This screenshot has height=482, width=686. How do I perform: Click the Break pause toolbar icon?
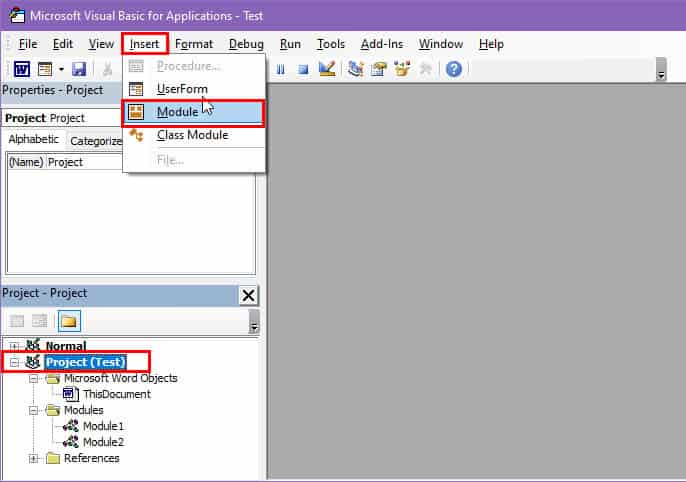pos(280,69)
